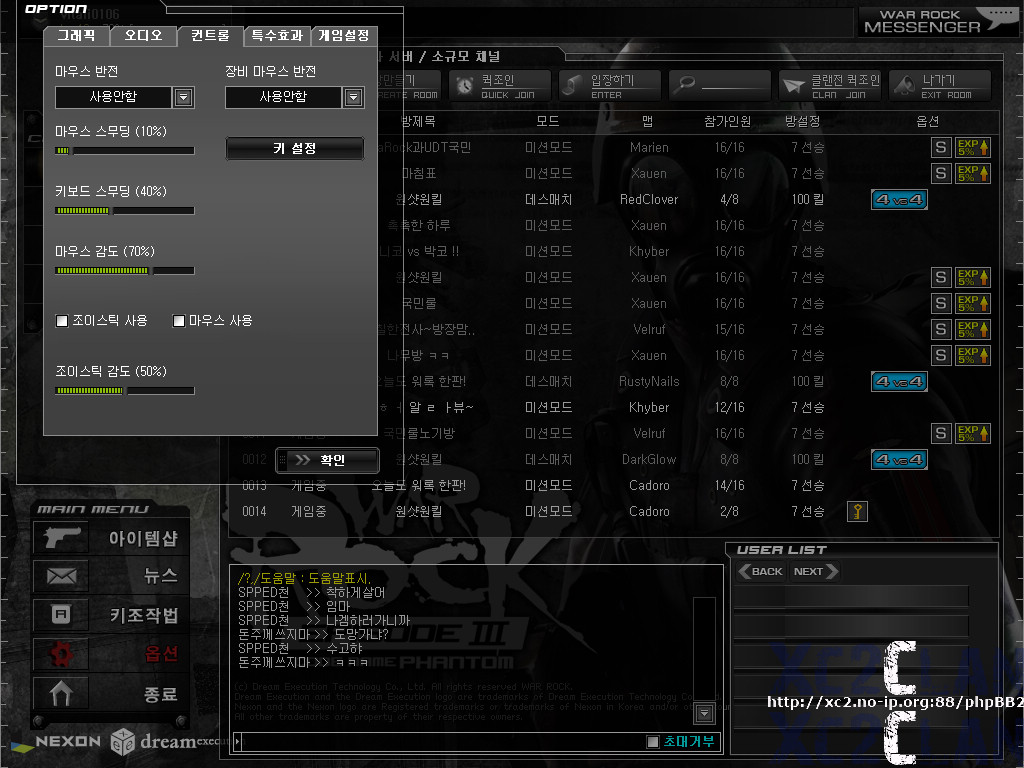
Task: Enable the 조이스틱 사용 checkbox
Action: coord(62,321)
